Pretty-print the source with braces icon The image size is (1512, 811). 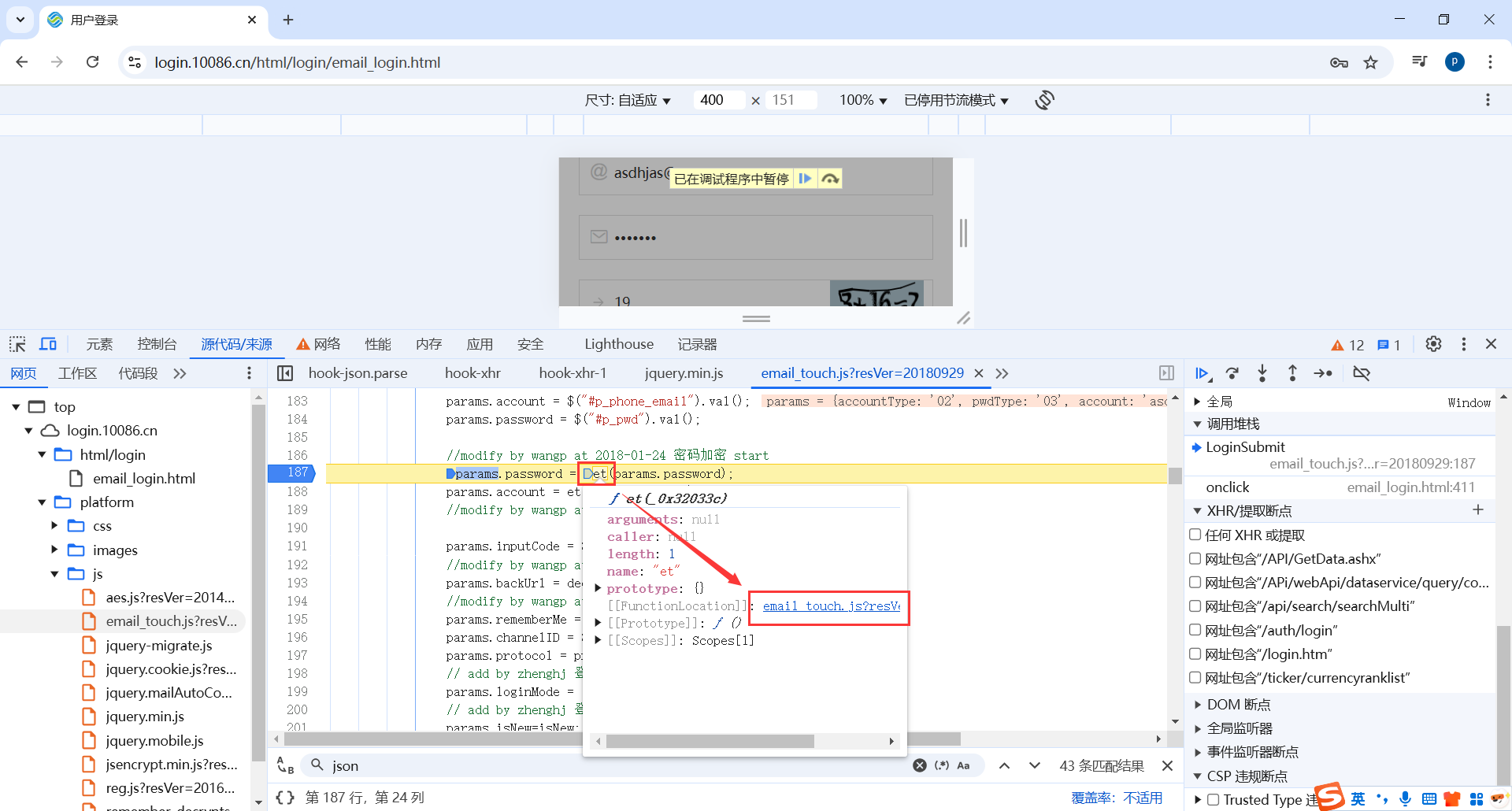tap(285, 798)
